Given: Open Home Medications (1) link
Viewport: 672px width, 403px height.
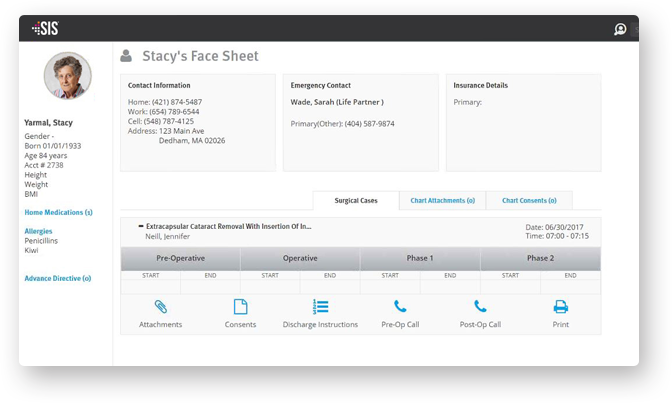Looking at the screenshot, I should 58,212.
